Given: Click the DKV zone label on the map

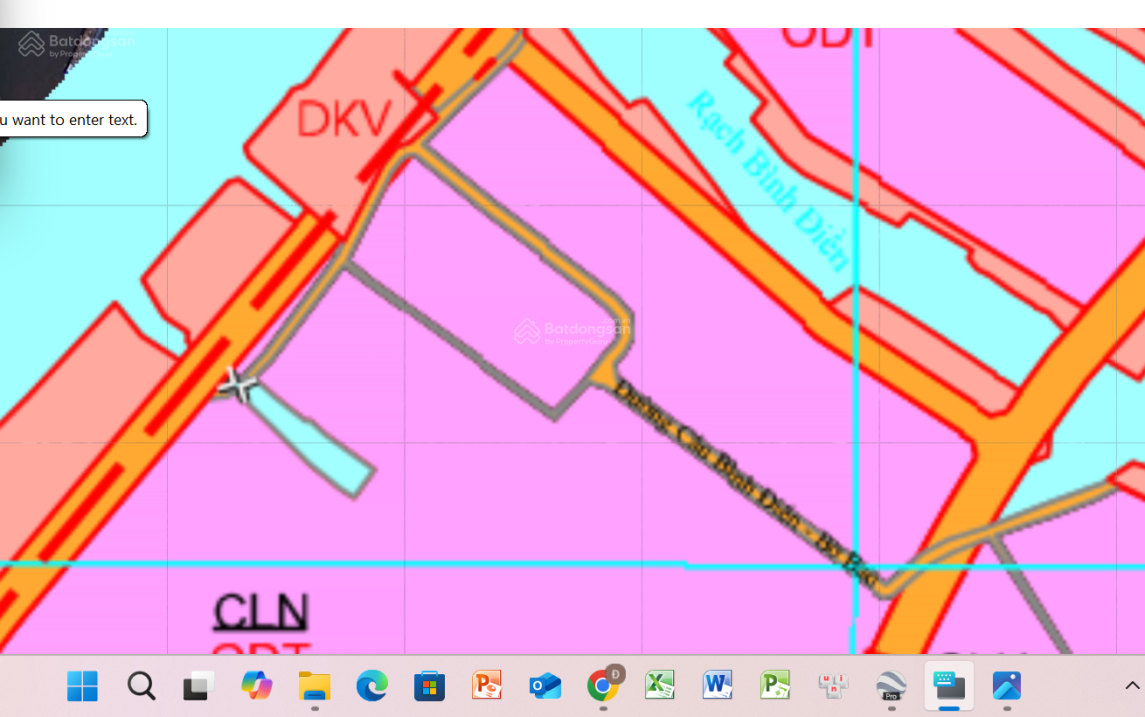Looking at the screenshot, I should (x=344, y=119).
